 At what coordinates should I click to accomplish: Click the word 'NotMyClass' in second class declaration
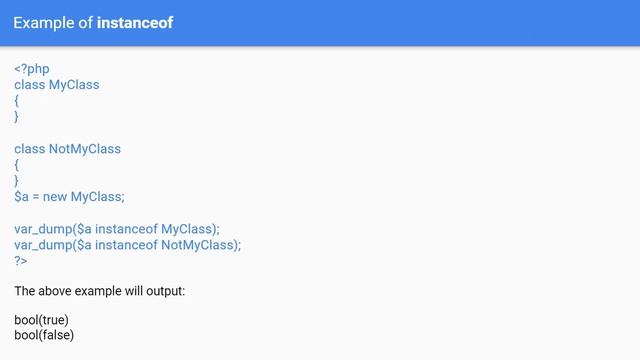[x=85, y=149]
